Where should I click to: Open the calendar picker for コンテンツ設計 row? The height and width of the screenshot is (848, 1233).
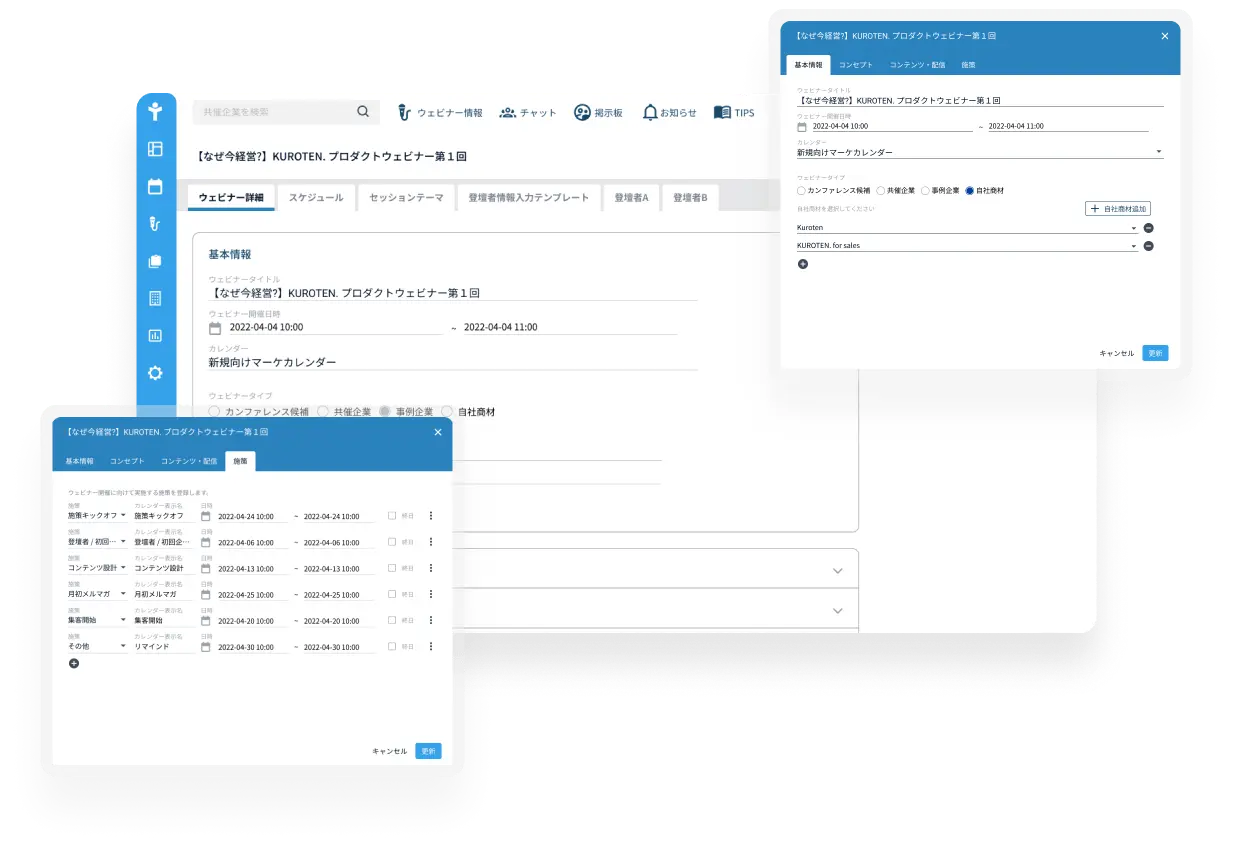pyautogui.click(x=205, y=568)
